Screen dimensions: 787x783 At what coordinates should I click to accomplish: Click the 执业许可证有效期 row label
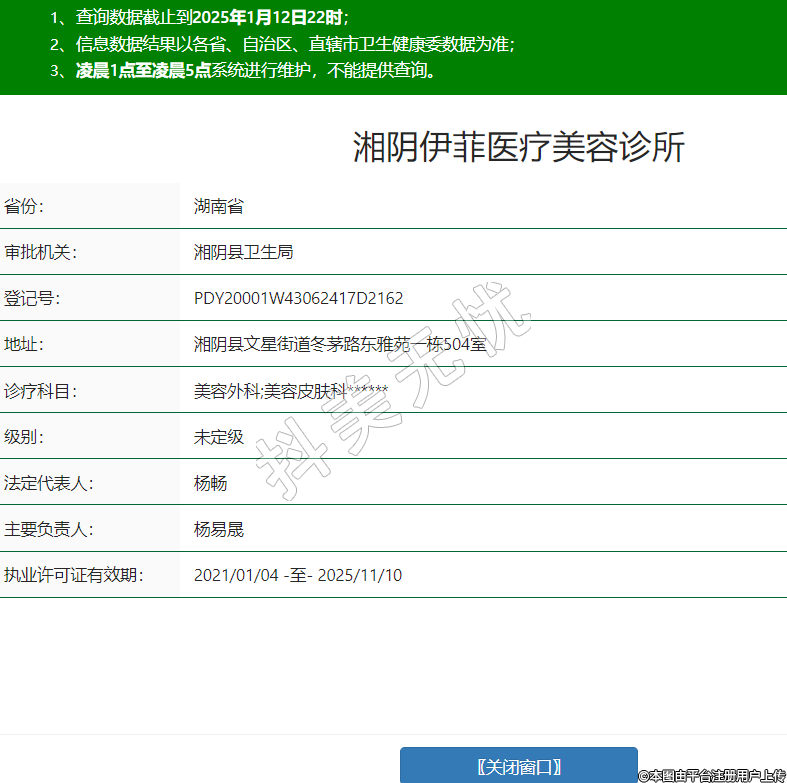(73, 575)
